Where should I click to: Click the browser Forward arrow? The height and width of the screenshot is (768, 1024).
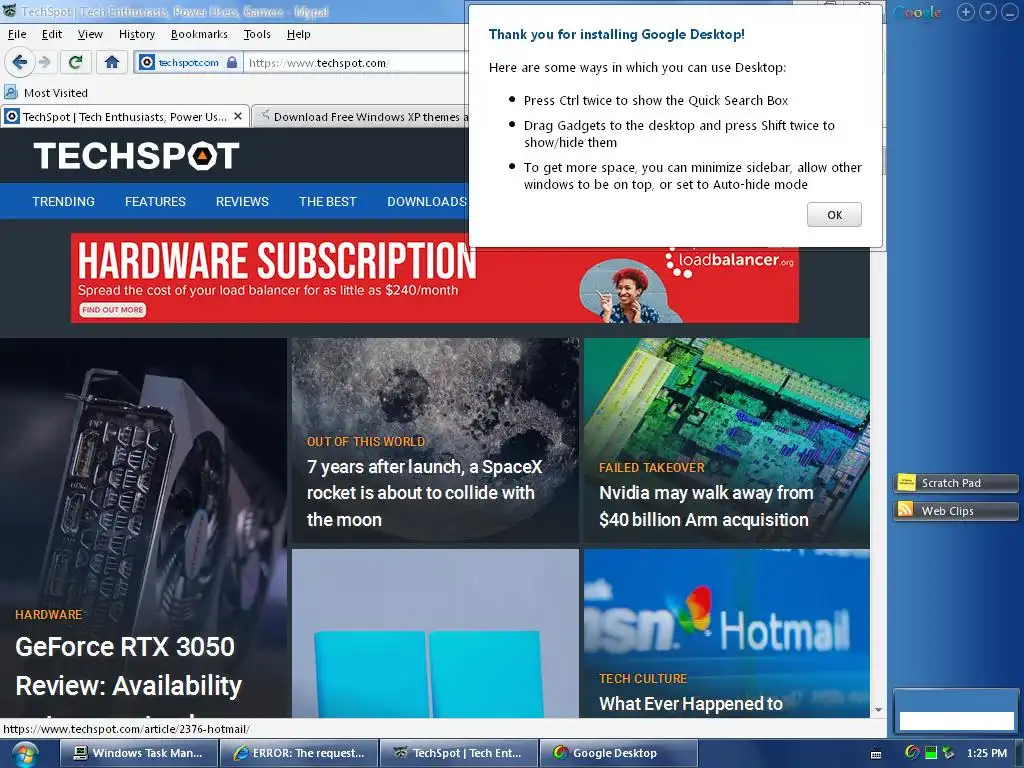pyautogui.click(x=45, y=62)
